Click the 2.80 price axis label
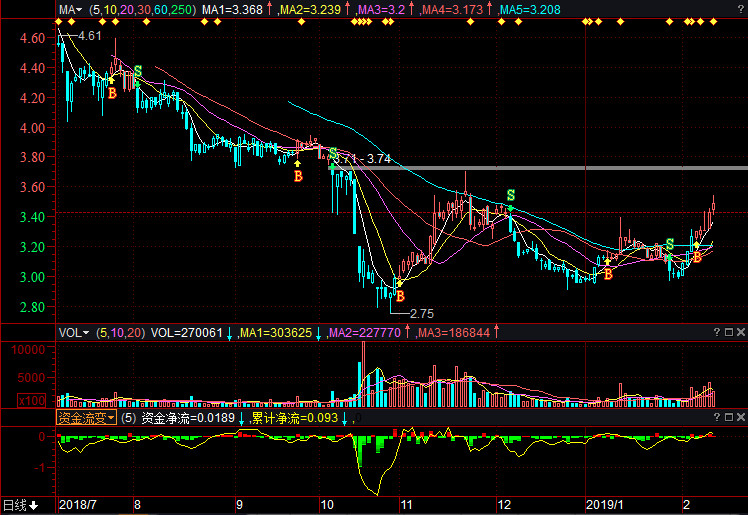Image resolution: width=748 pixels, height=515 pixels. (x=32, y=307)
